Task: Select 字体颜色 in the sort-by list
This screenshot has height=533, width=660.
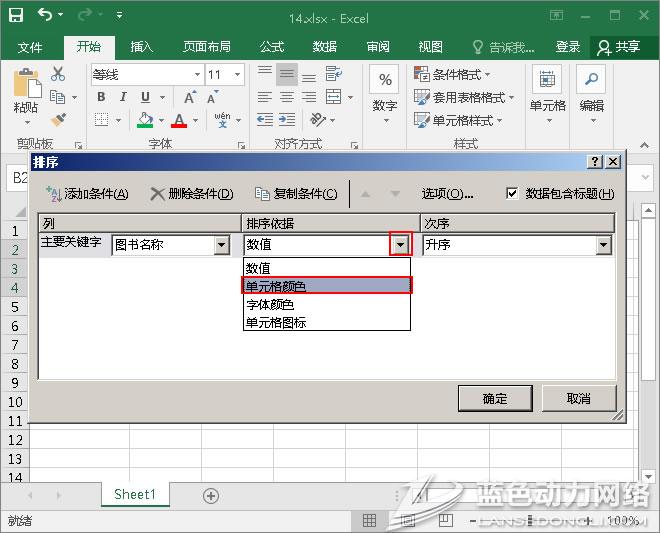Action: tap(327, 304)
